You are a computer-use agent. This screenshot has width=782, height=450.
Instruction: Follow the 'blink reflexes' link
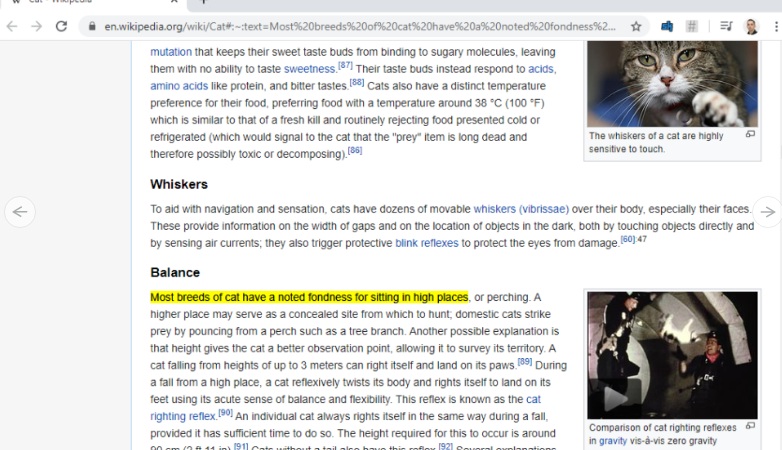[426, 243]
